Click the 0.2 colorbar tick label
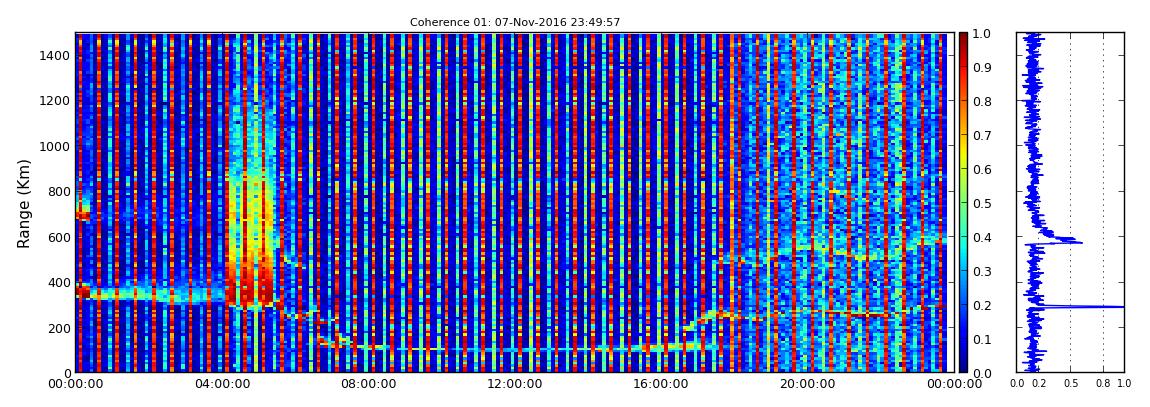 [x=983, y=305]
